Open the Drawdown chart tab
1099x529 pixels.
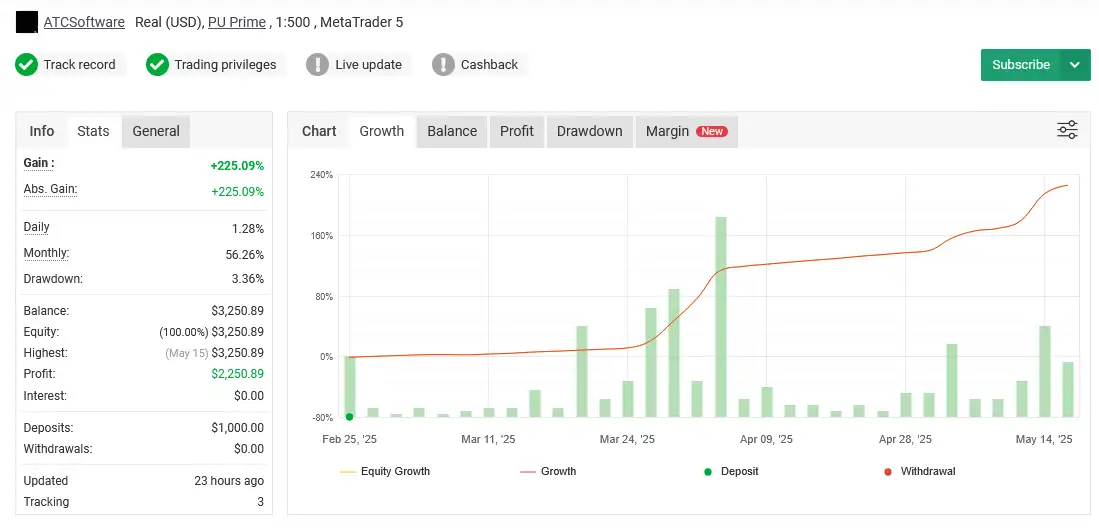tap(589, 131)
